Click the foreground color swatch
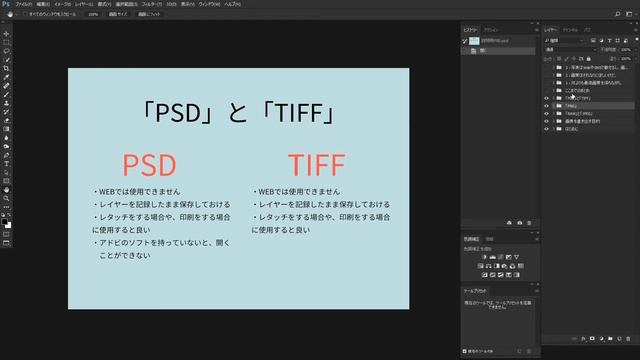Viewport: 640px width, 360px height. (4, 222)
